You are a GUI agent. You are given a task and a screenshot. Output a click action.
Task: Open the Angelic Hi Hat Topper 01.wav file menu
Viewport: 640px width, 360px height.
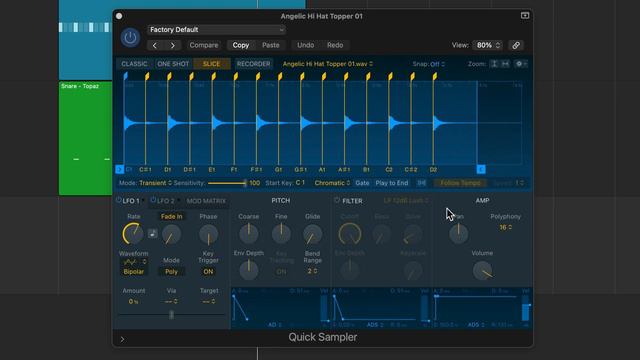tap(327, 64)
